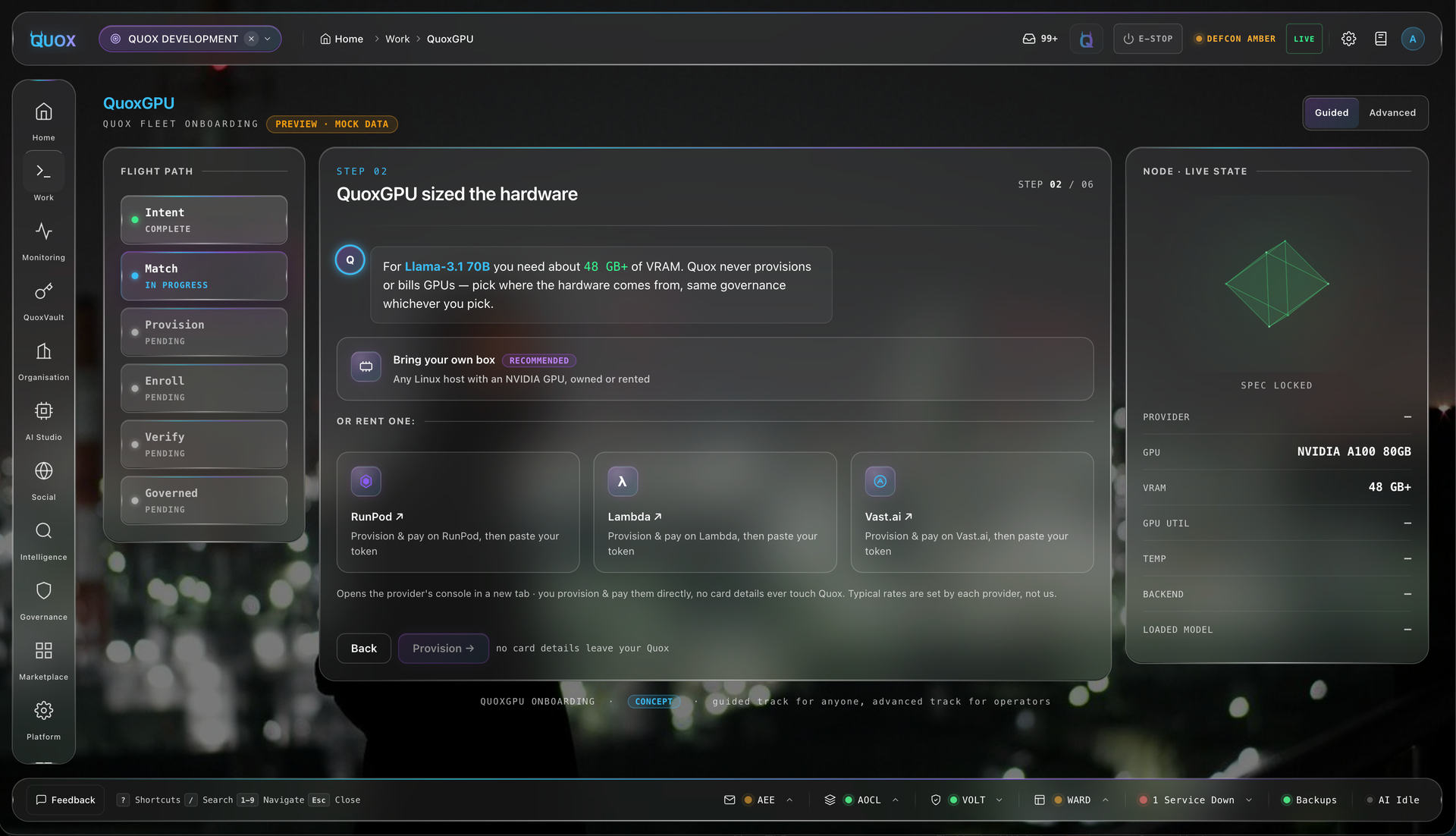Click the Lambda provider icon
The width and height of the screenshot is (1456, 836).
pos(623,481)
